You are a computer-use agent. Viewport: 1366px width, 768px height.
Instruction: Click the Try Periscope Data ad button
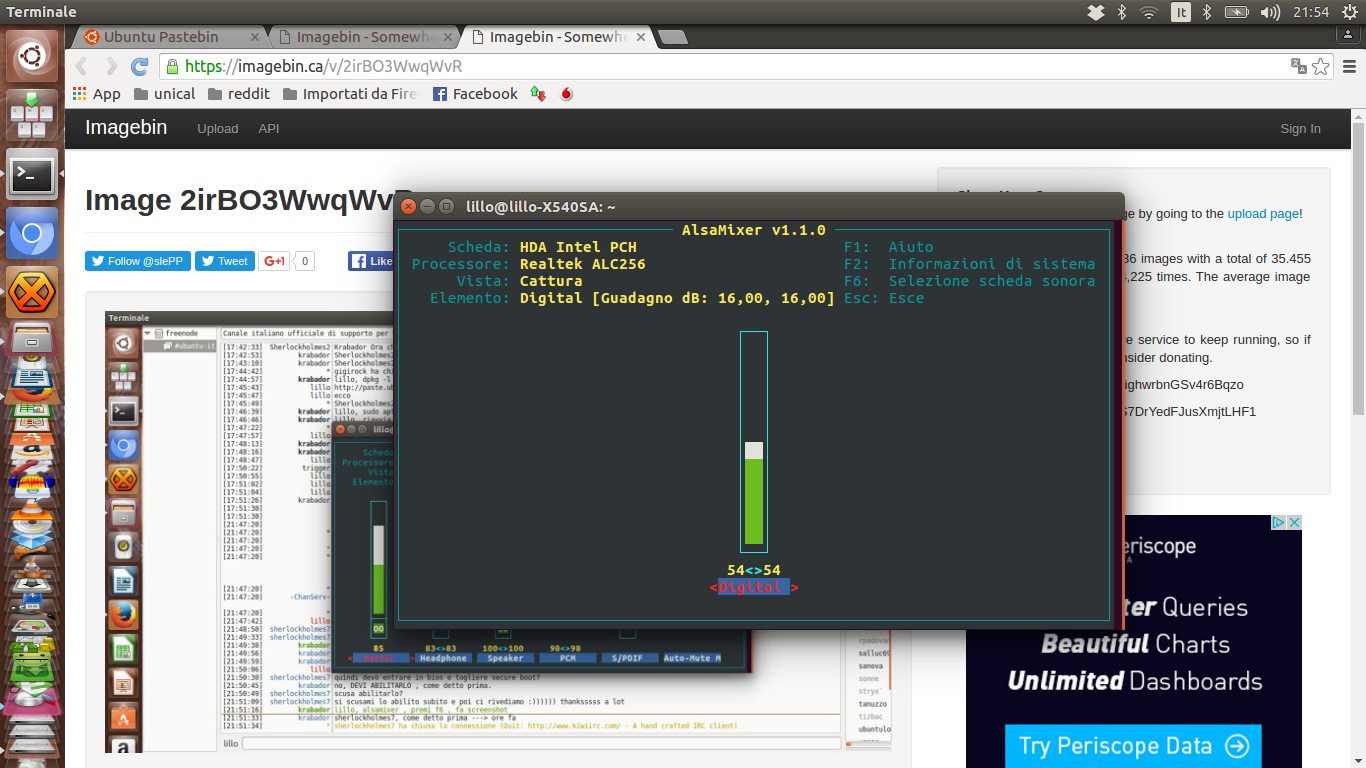1133,746
